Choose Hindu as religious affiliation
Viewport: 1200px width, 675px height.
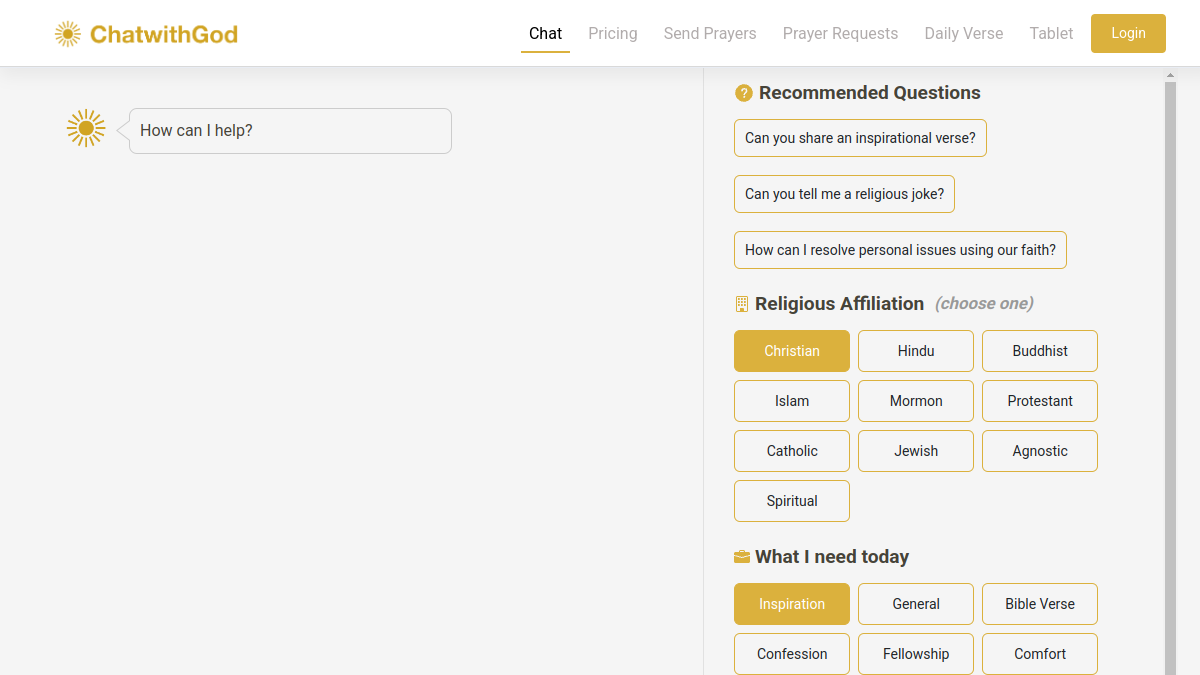pos(916,351)
